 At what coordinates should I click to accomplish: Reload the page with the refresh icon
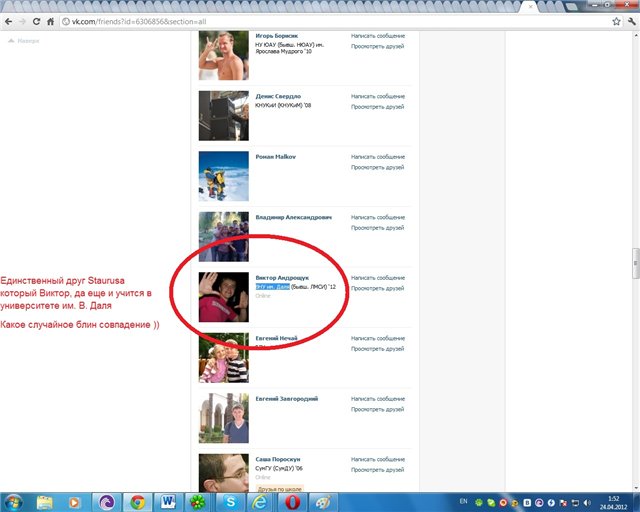point(36,22)
